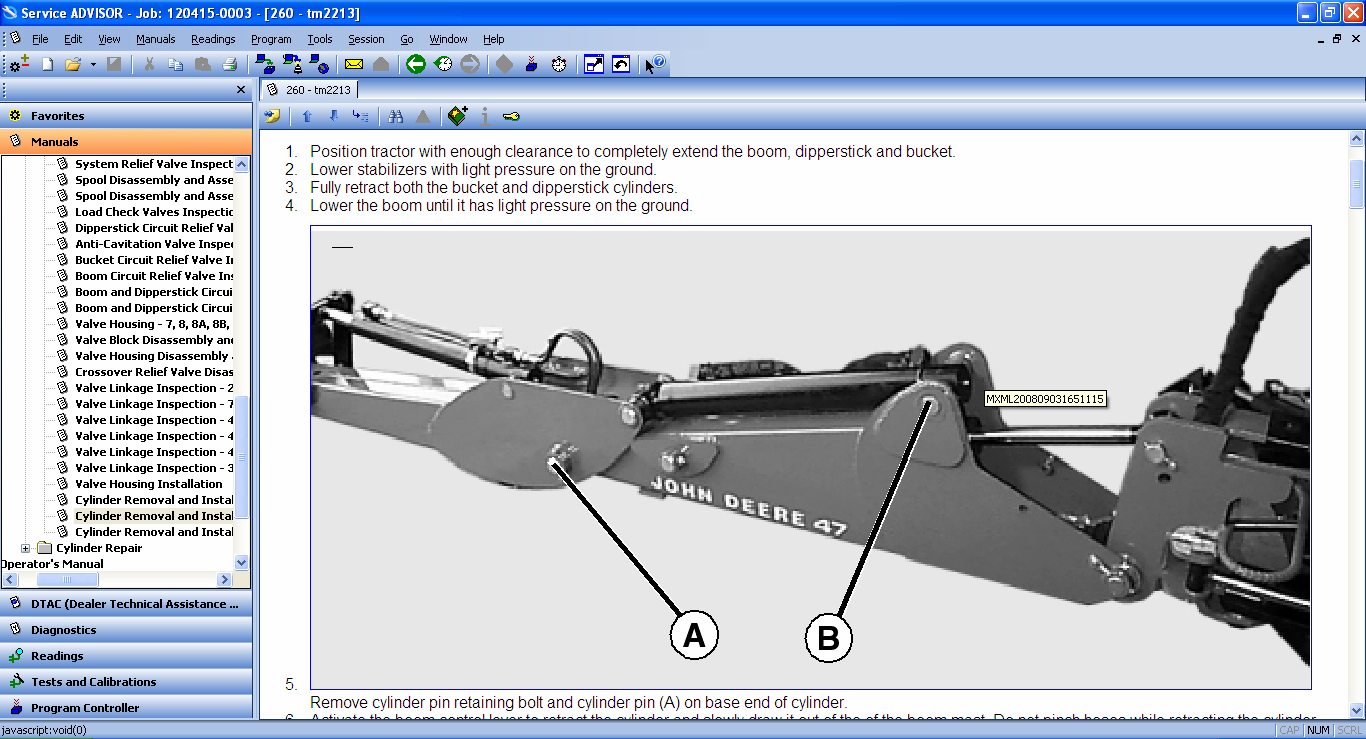The image size is (1366, 739).
Task: Open the File menu
Action: pos(40,39)
